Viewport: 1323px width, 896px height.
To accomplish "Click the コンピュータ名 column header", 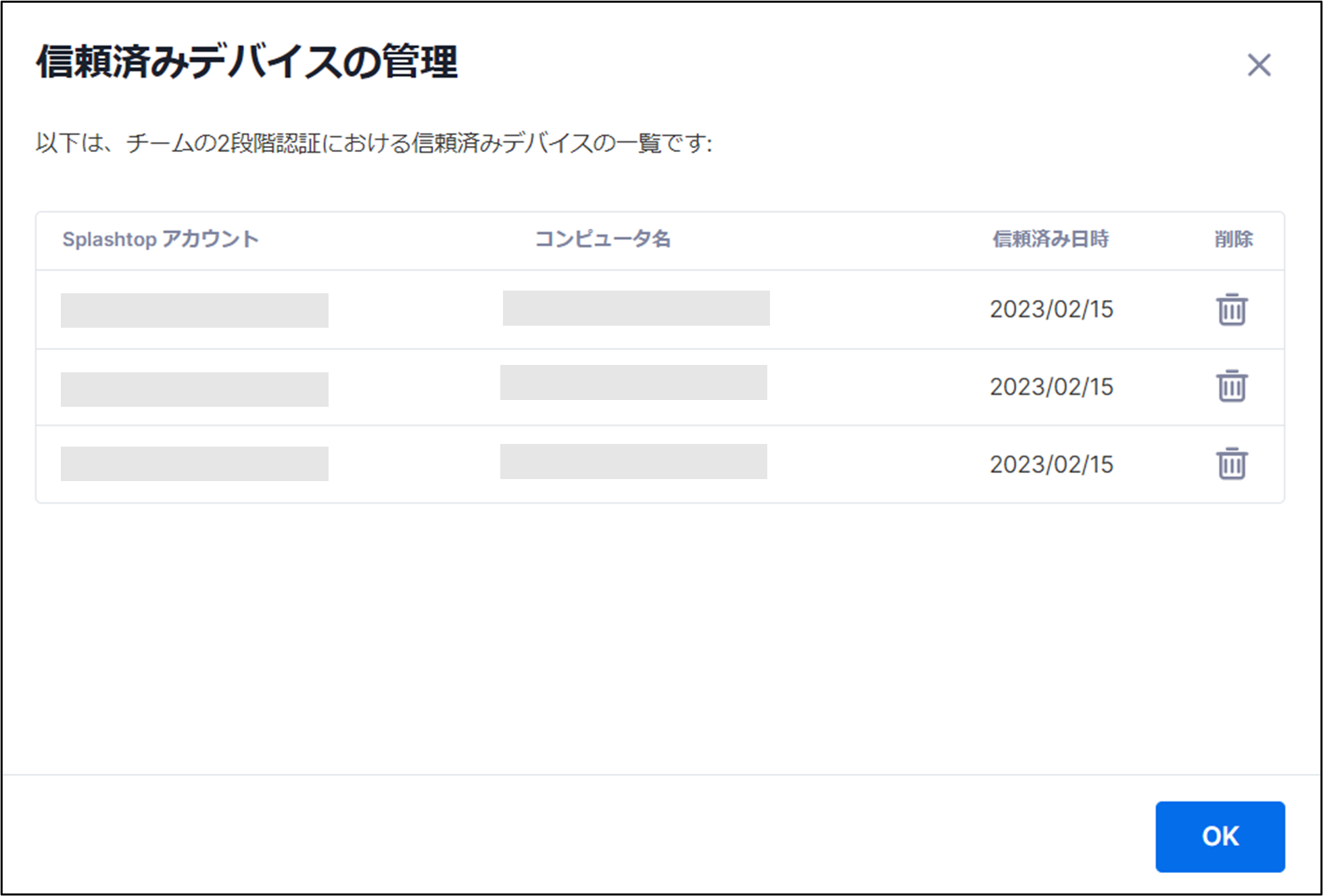I will click(x=603, y=239).
